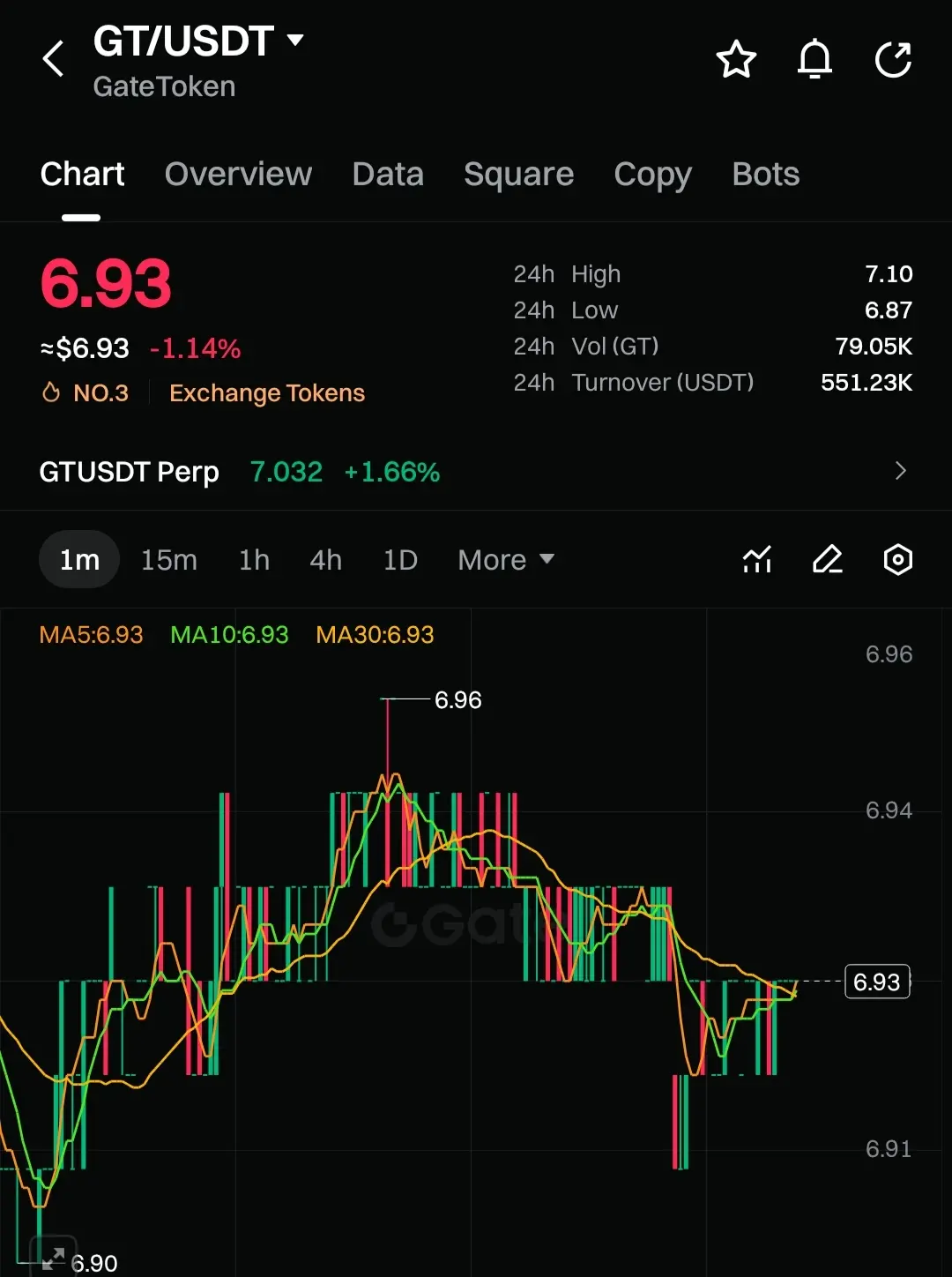Tap the MA30:6.93 indicator label
Image resolution: width=952 pixels, height=1277 pixels.
tap(375, 635)
